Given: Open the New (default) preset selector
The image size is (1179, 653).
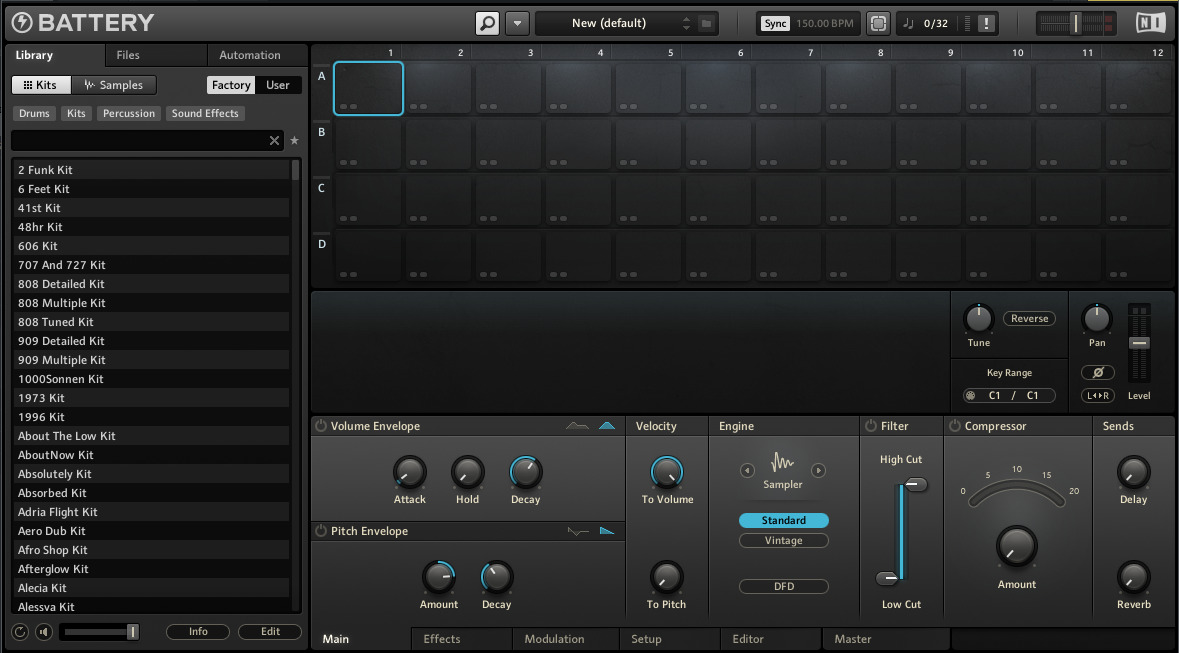Looking at the screenshot, I should pyautogui.click(x=608, y=23).
